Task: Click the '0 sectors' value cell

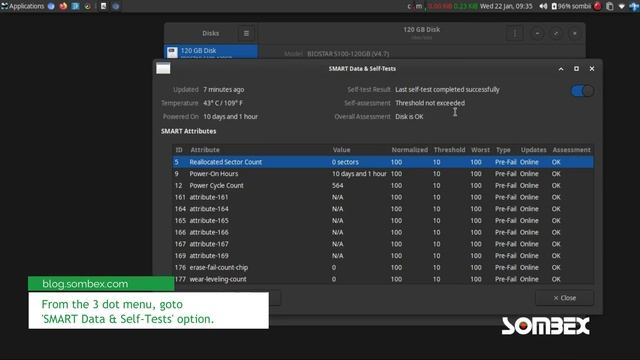Action: tap(345, 162)
